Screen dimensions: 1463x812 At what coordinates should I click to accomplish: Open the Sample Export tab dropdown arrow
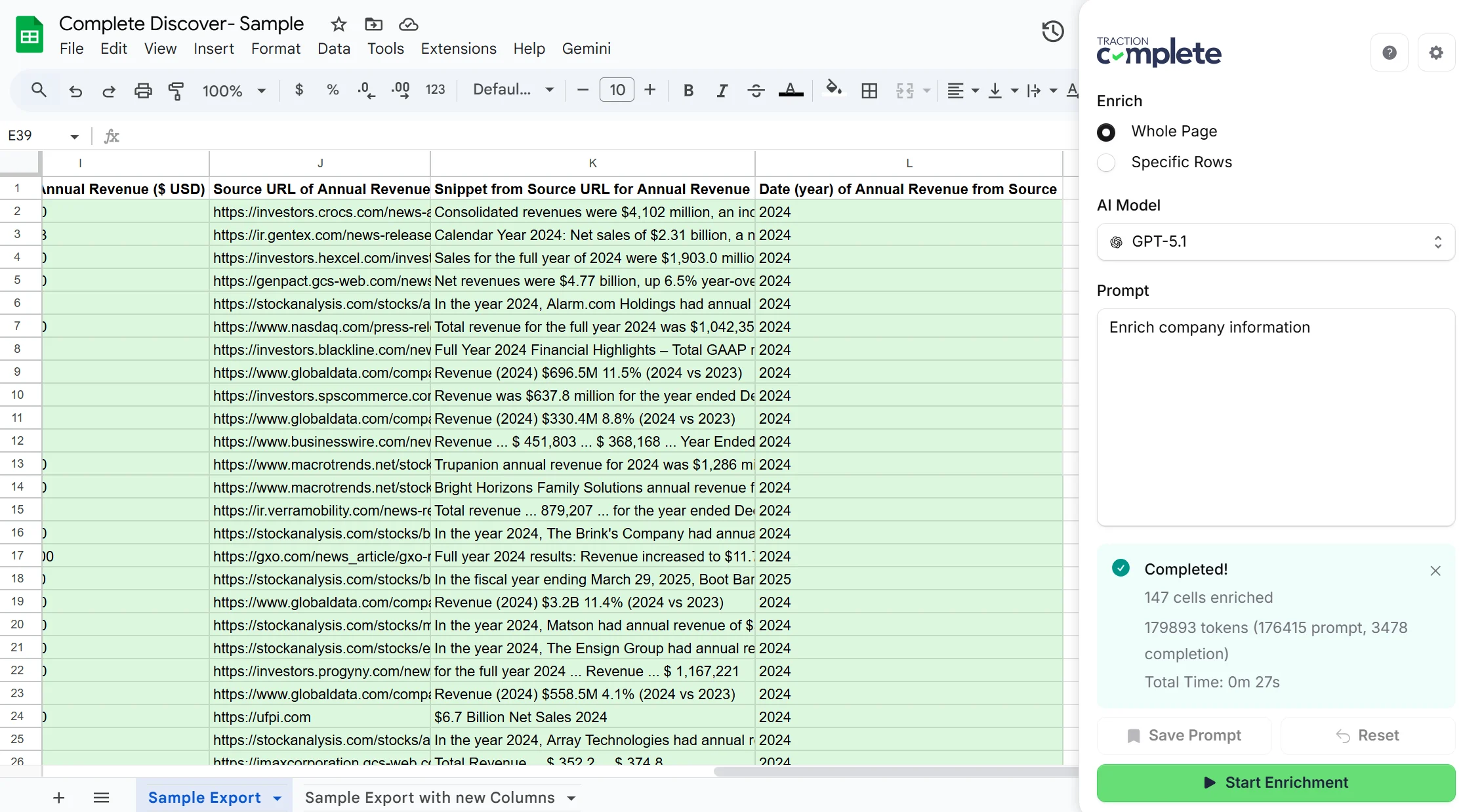click(278, 798)
